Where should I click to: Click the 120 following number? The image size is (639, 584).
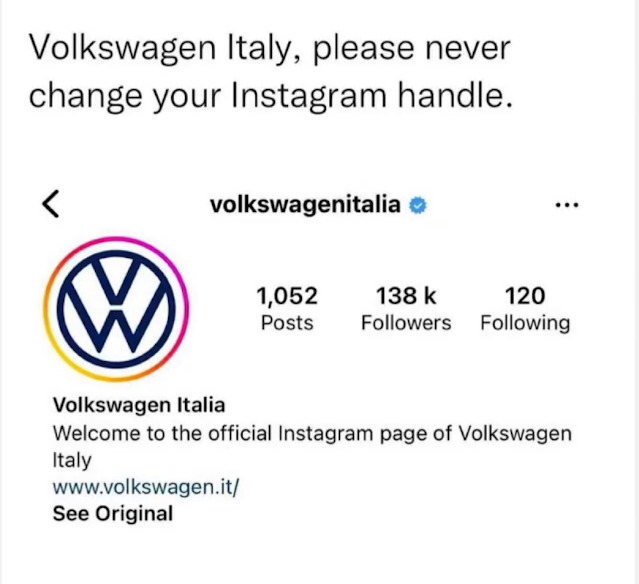coord(525,295)
